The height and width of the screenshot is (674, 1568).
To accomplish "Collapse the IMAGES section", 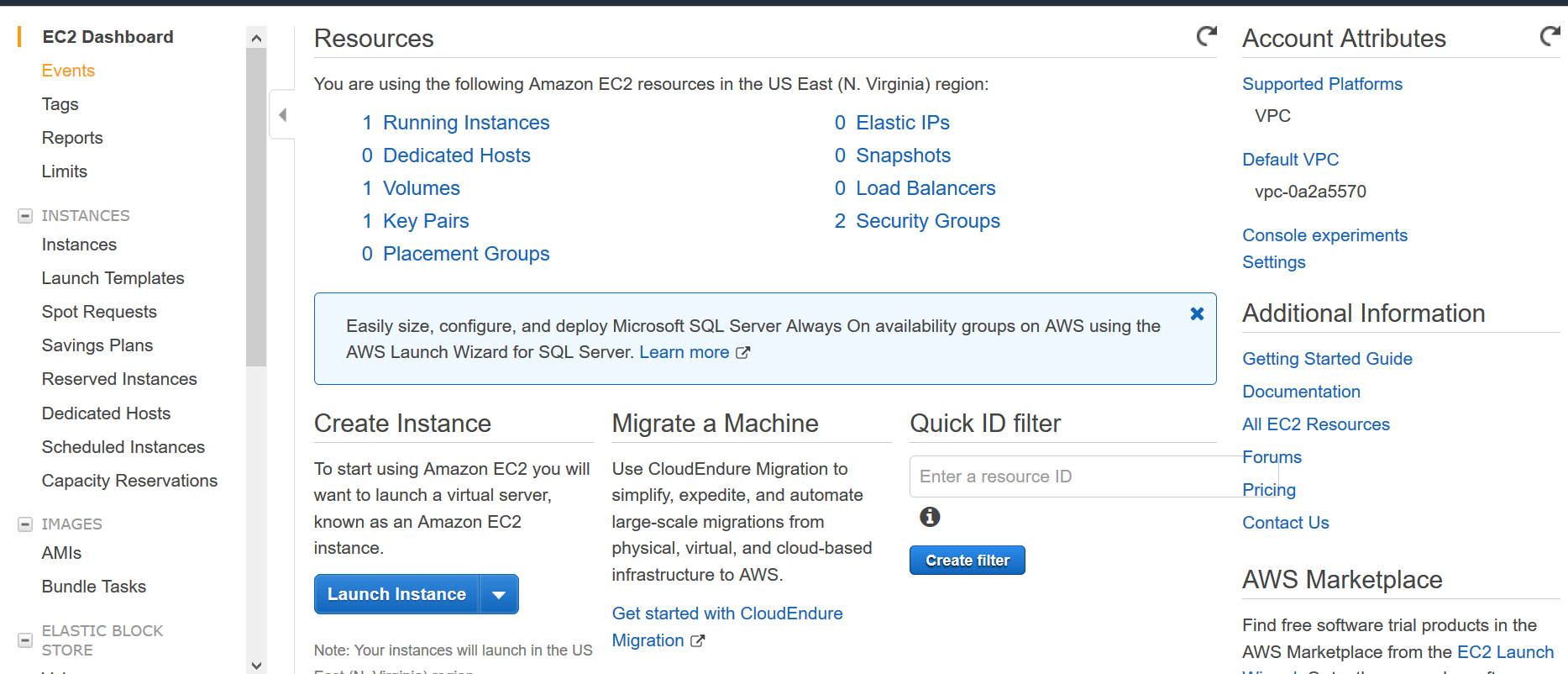I will pos(25,524).
